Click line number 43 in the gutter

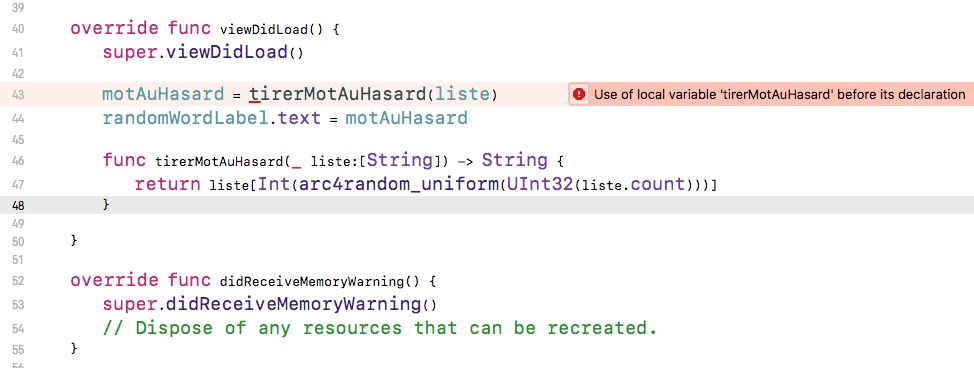tap(17, 95)
